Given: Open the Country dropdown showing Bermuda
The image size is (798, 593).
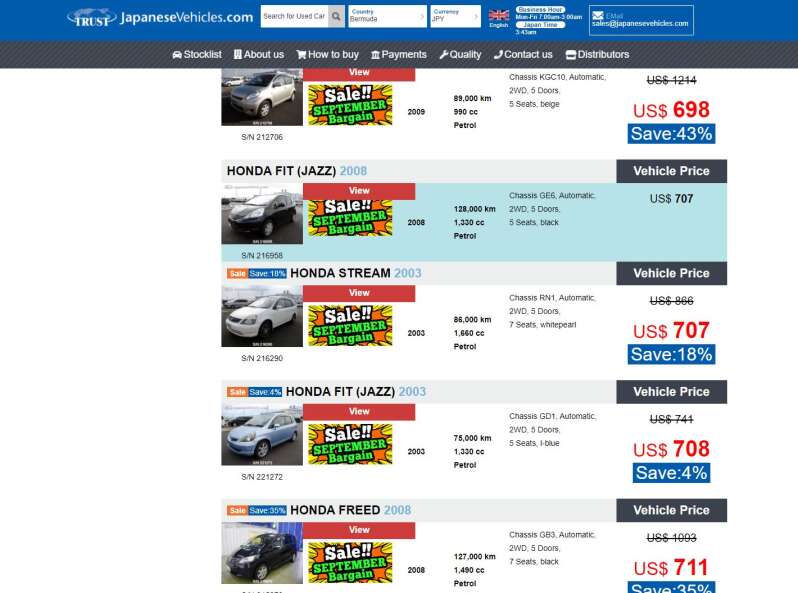Looking at the screenshot, I should (387, 16).
